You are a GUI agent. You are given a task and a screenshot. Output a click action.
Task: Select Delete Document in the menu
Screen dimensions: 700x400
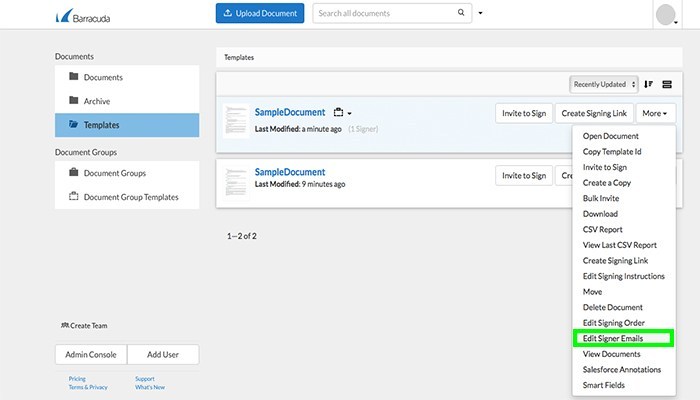coord(613,307)
